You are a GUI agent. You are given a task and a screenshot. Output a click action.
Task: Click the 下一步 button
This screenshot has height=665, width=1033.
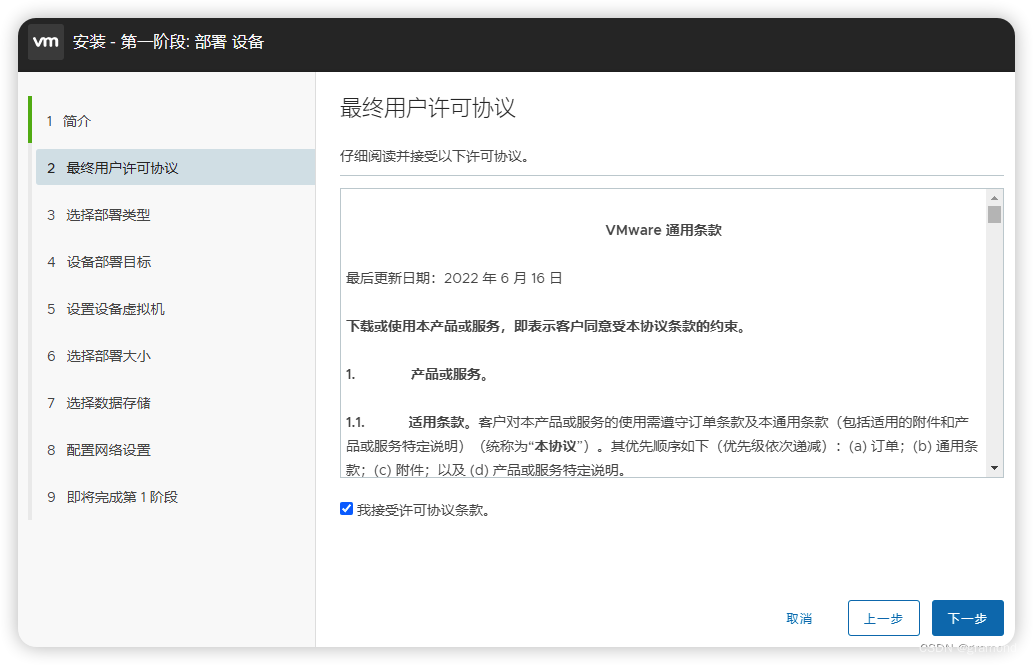(x=968, y=618)
